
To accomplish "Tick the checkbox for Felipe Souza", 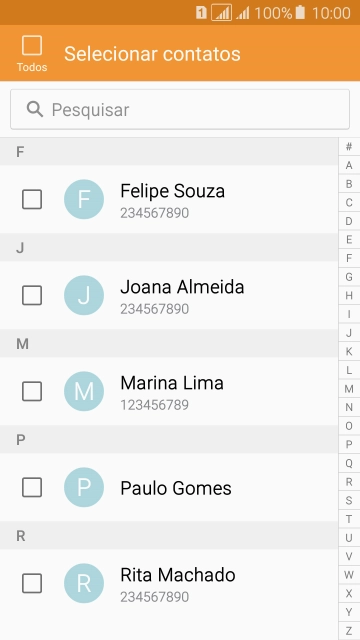I will pyautogui.click(x=32, y=199).
